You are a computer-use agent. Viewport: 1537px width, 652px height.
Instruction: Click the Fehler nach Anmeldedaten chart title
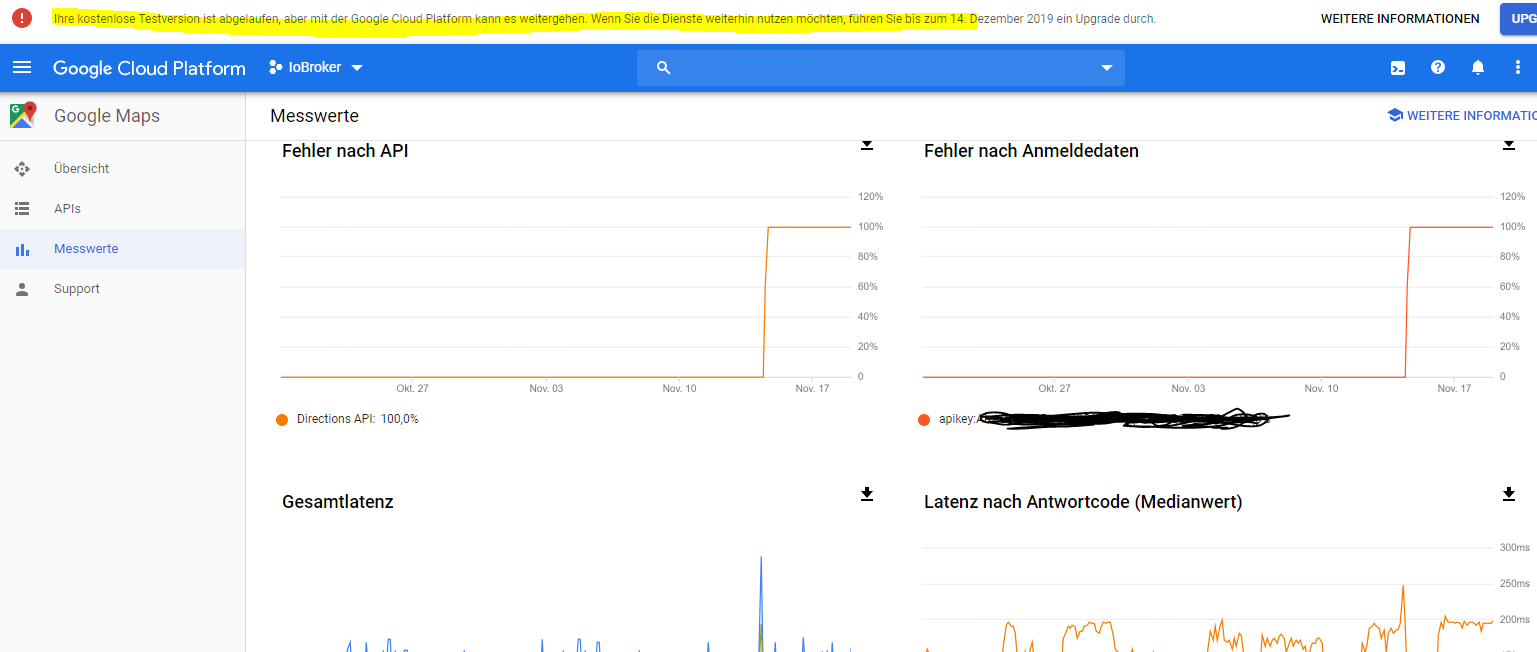coord(1031,151)
